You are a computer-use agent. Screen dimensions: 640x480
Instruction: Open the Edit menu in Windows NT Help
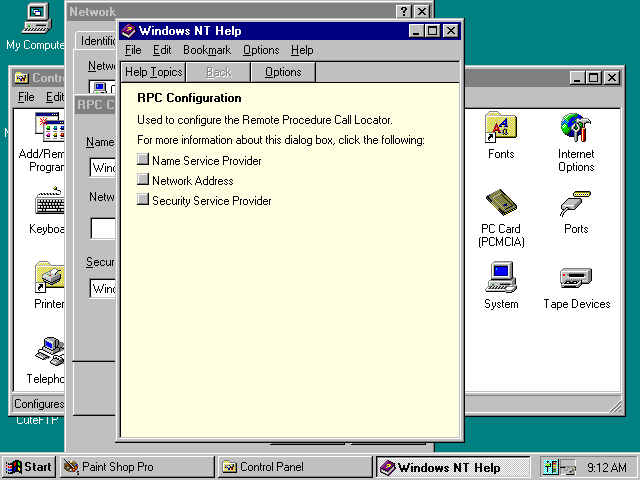(x=162, y=50)
